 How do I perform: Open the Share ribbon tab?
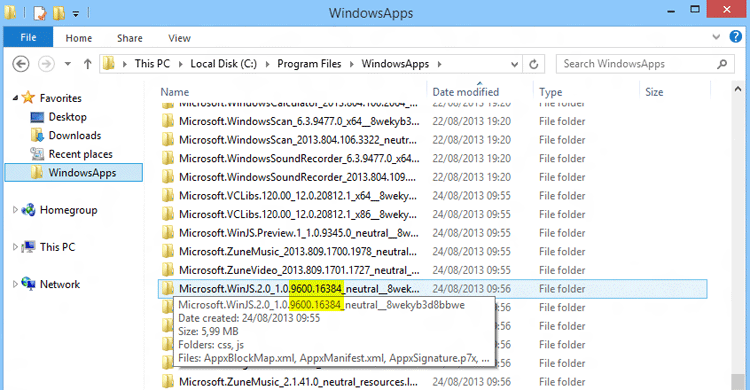pos(129,38)
